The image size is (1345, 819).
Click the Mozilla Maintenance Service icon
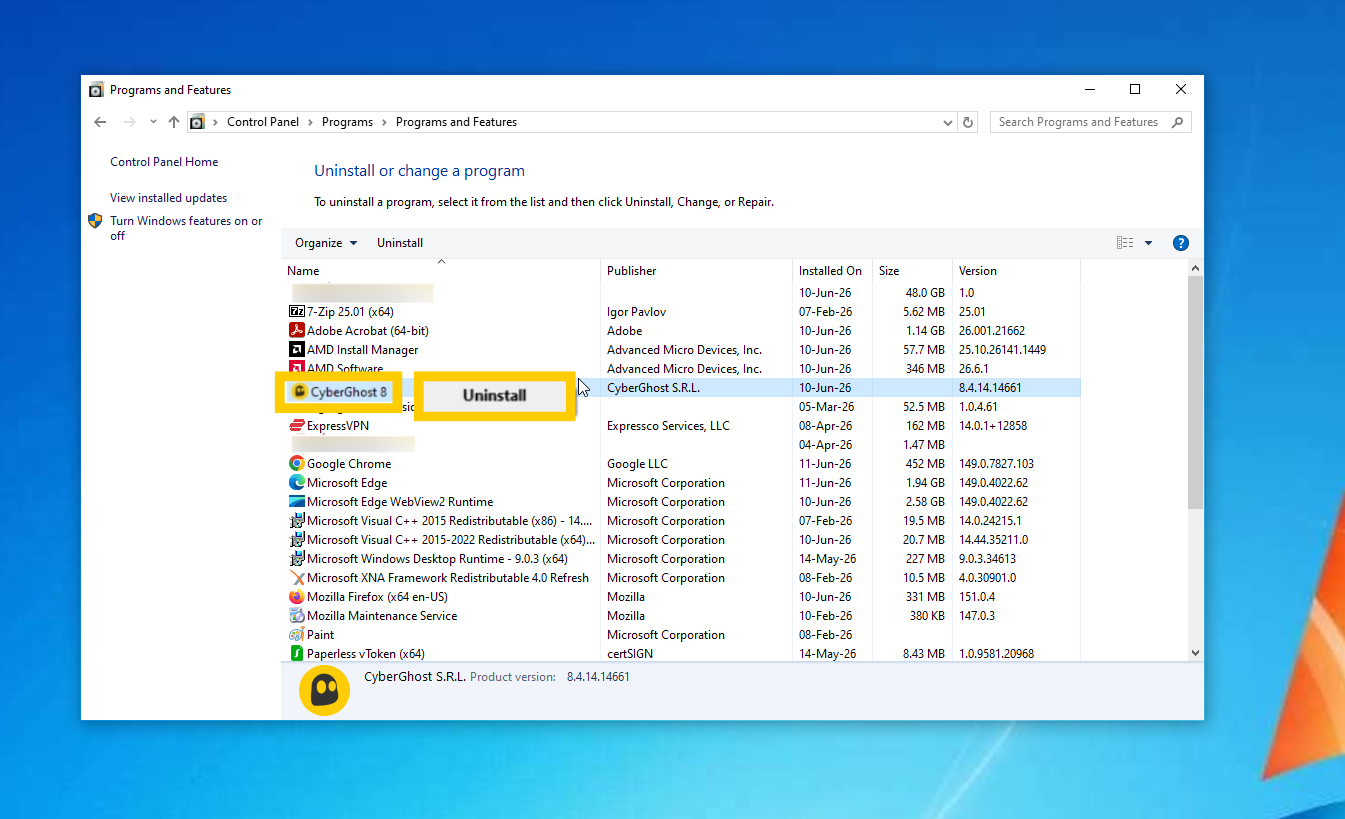coord(296,616)
